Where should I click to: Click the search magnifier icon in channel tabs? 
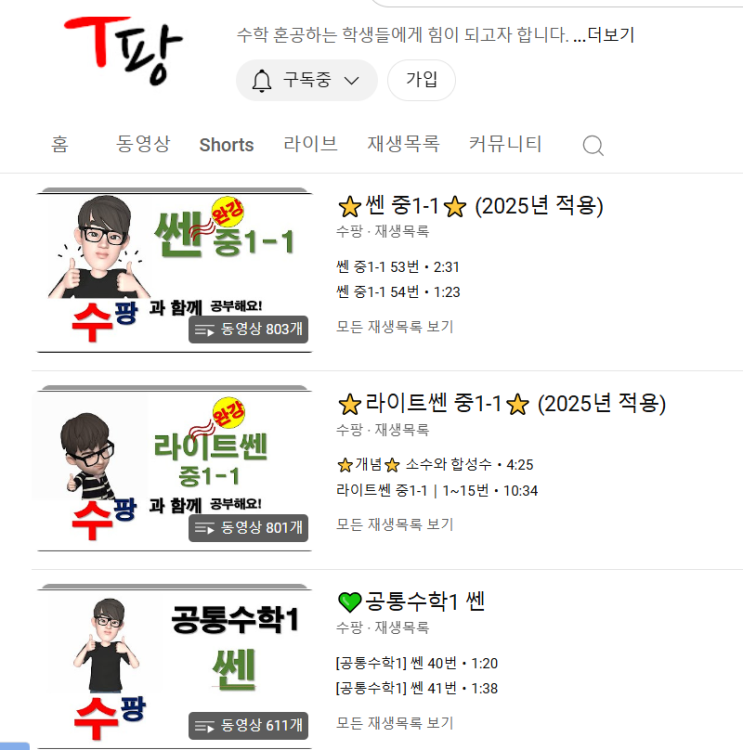coord(593,145)
